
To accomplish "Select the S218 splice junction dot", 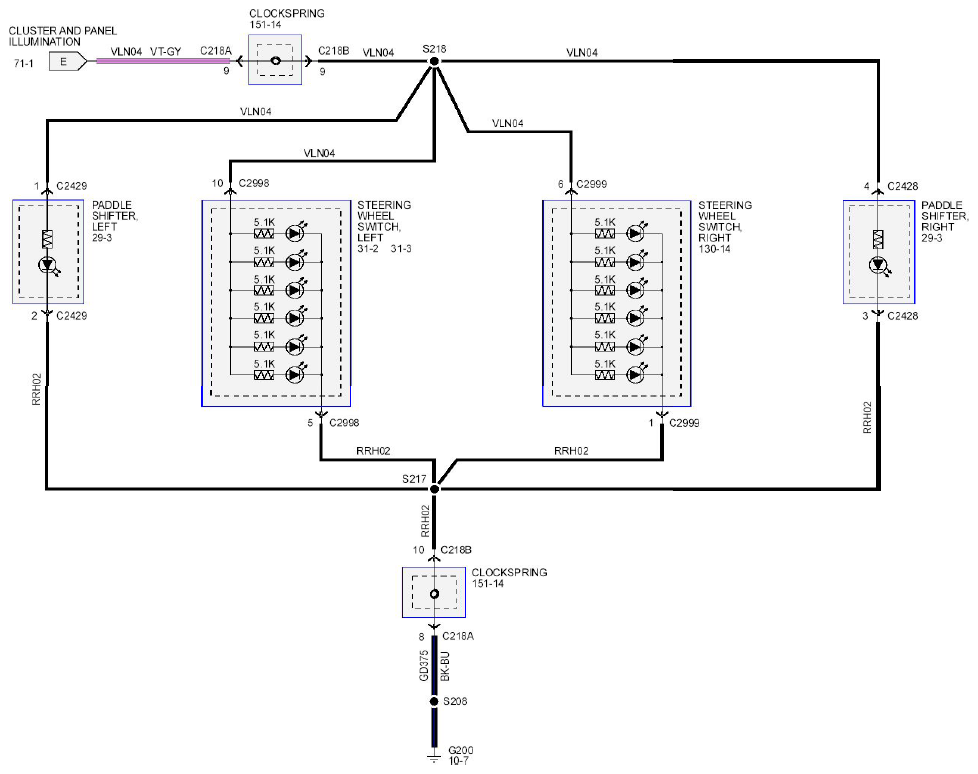I will click(434, 61).
